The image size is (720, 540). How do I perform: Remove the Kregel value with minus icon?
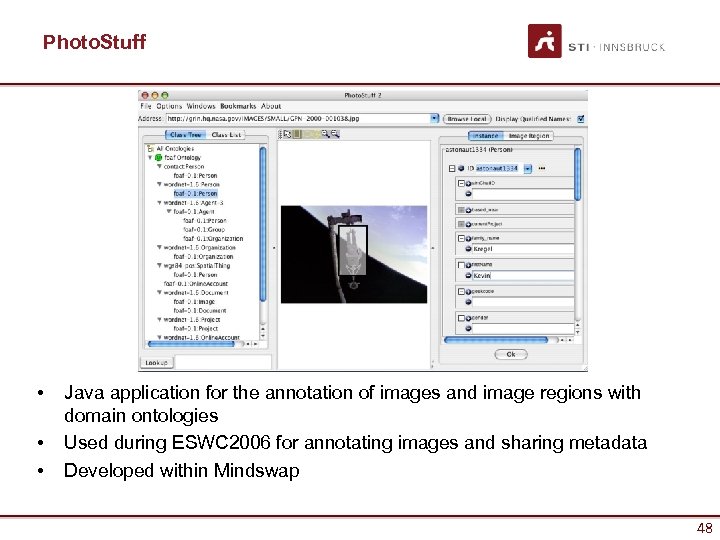point(468,248)
